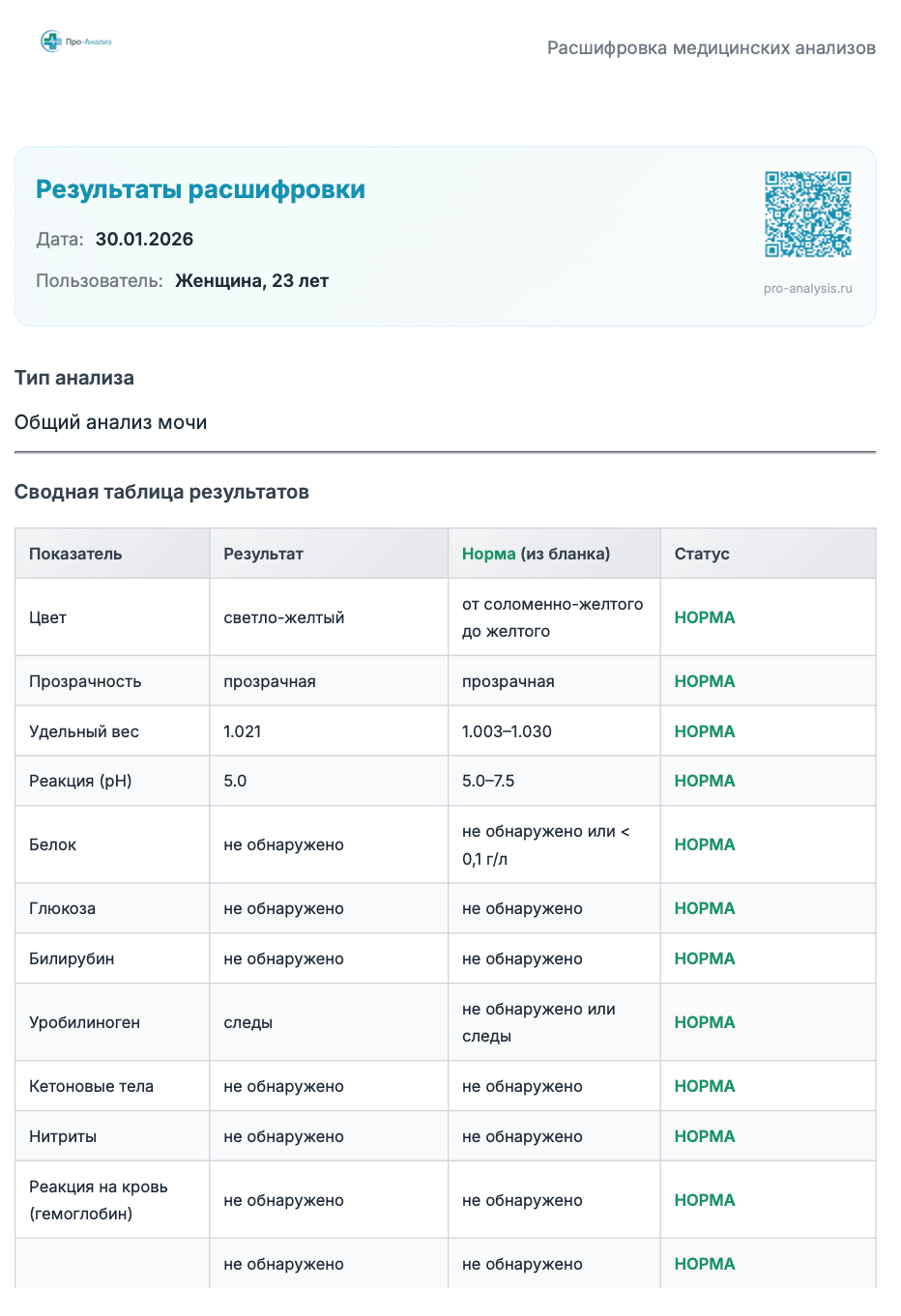Select the 'Удельный вес' result value 1.021
The width and height of the screenshot is (901, 1316).
point(242,731)
